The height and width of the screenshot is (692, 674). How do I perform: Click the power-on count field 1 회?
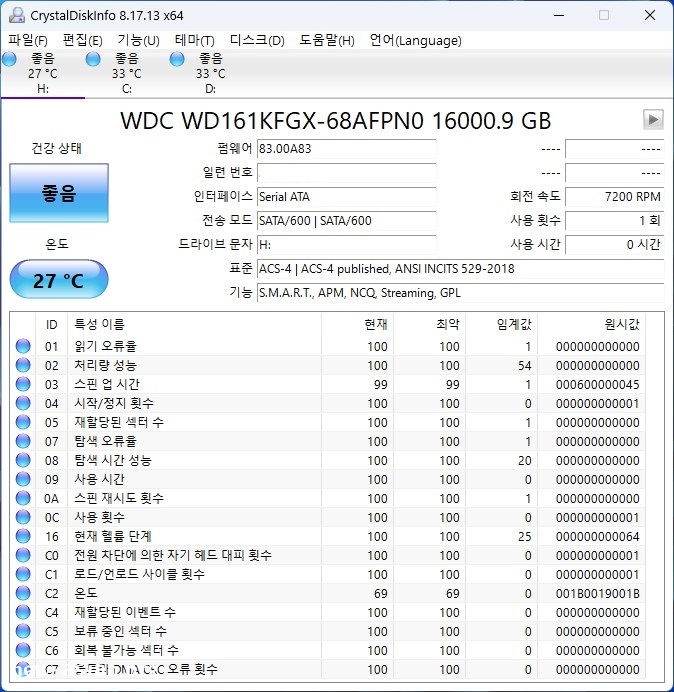tap(614, 220)
